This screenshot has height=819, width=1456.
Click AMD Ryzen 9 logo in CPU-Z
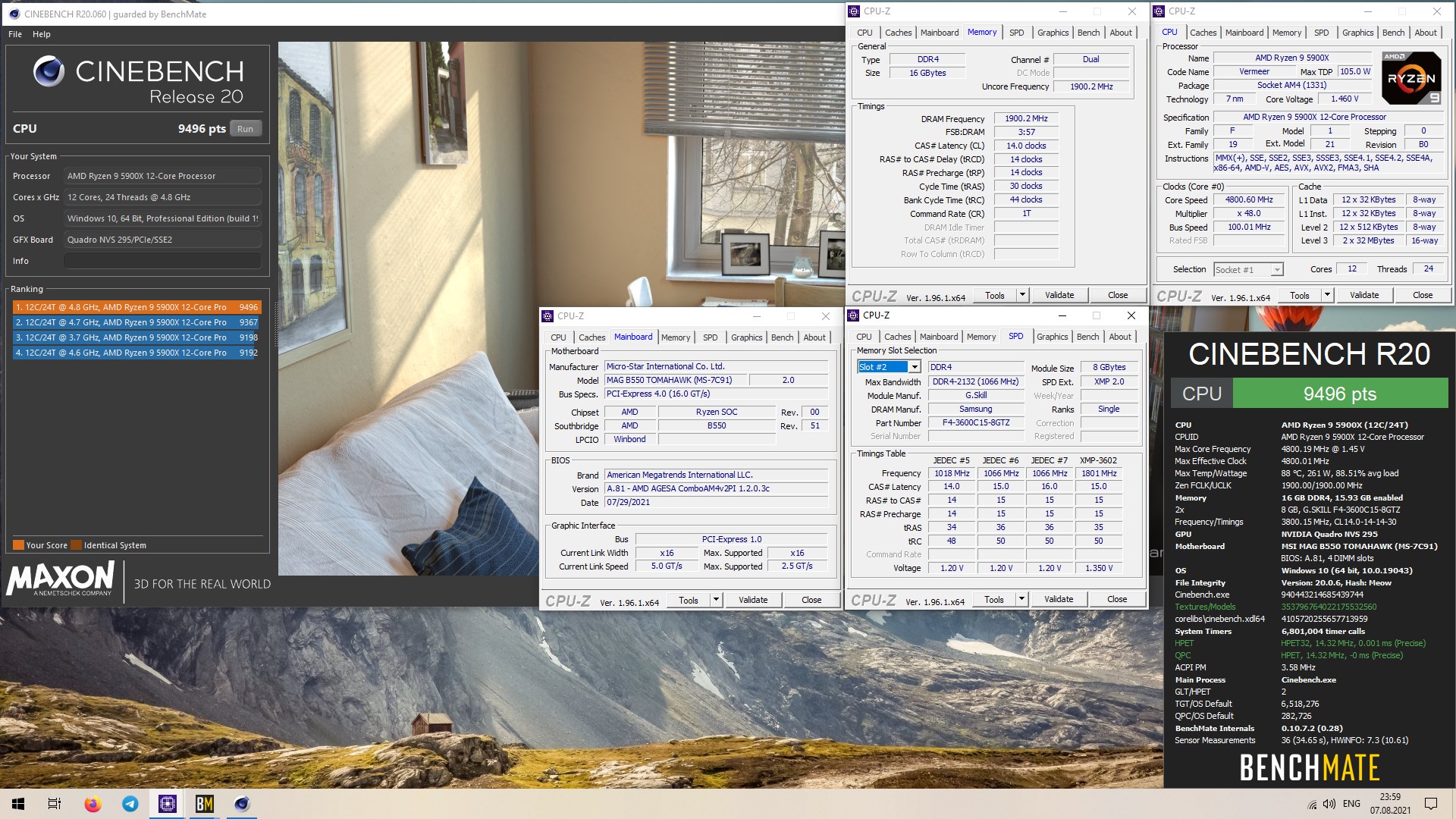1411,77
